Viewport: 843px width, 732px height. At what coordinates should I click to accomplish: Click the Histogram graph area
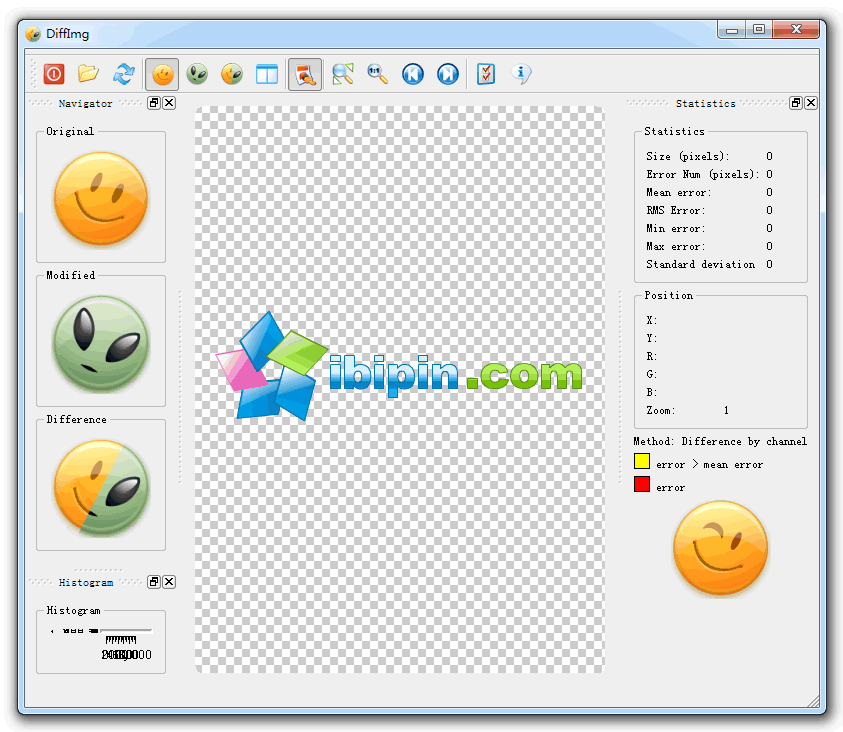coord(101,642)
